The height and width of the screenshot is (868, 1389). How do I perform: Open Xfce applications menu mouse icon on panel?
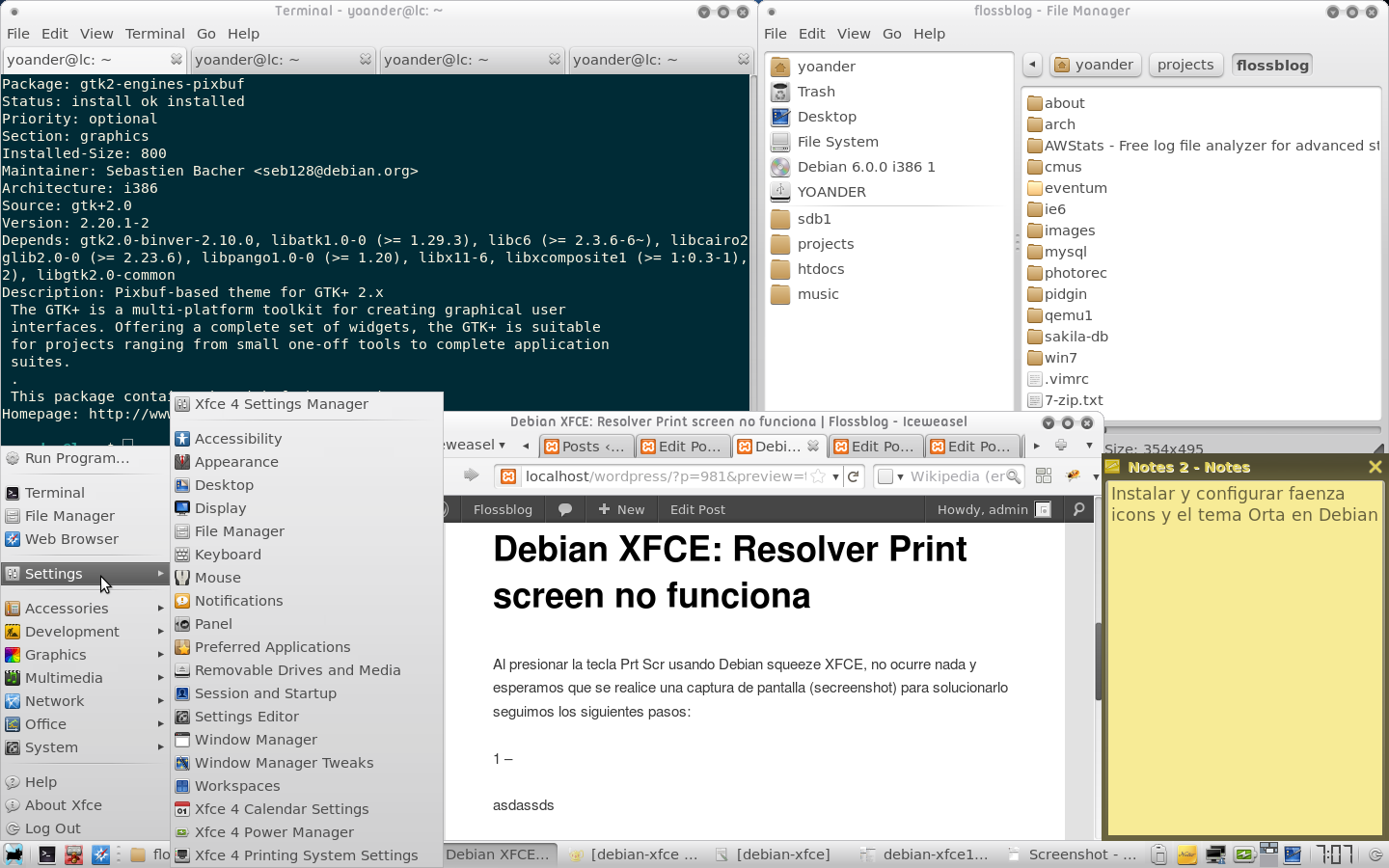click(x=14, y=854)
